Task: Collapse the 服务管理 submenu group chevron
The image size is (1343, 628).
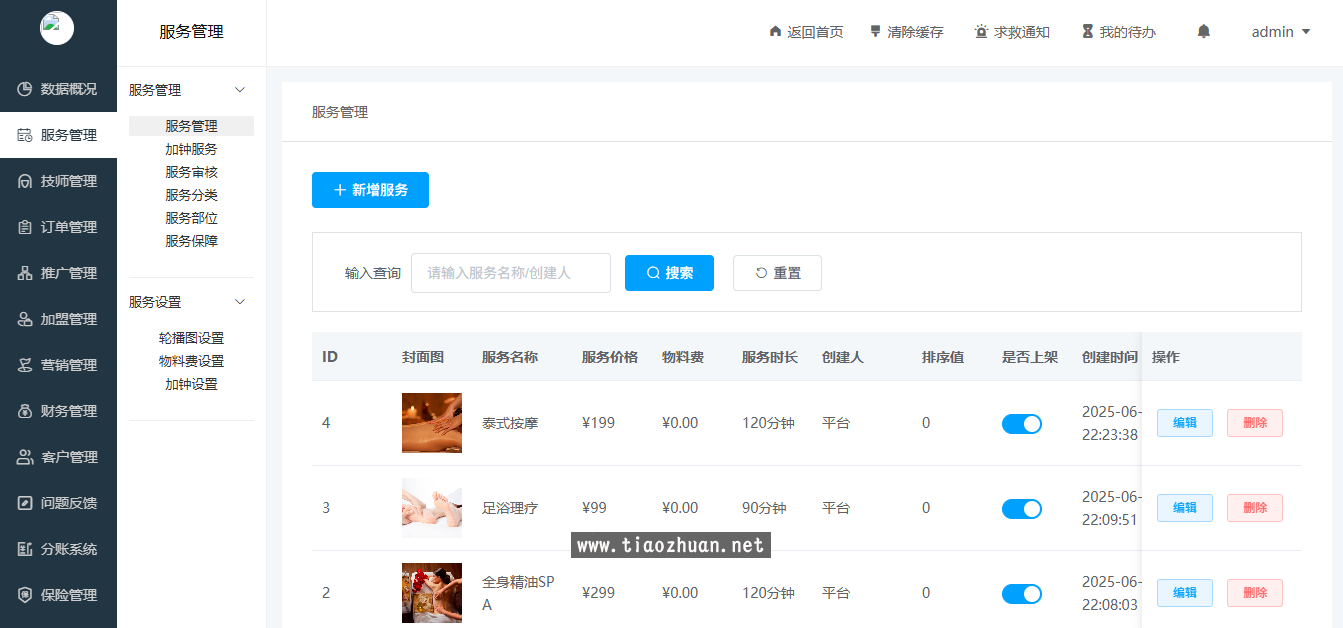Action: (240, 90)
